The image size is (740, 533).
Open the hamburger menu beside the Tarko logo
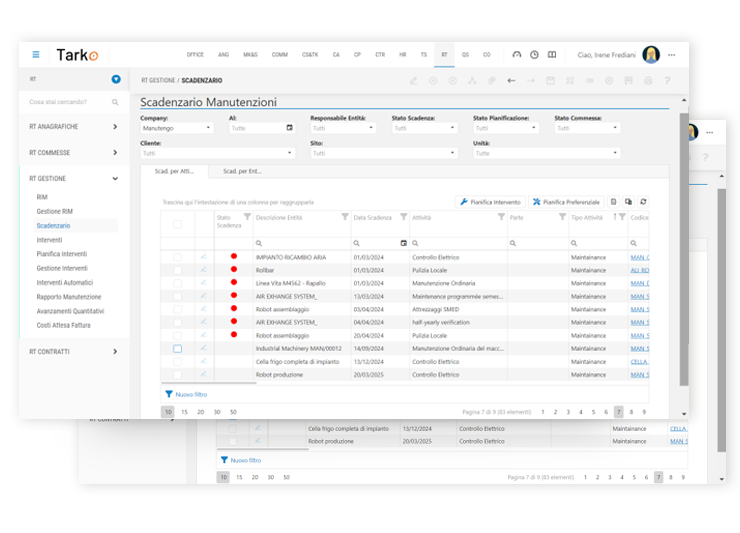[x=36, y=54]
